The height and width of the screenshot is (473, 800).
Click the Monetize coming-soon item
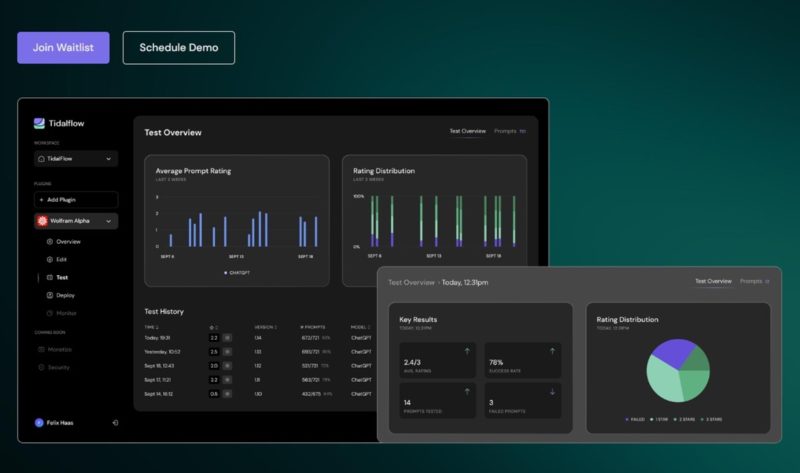click(x=55, y=350)
